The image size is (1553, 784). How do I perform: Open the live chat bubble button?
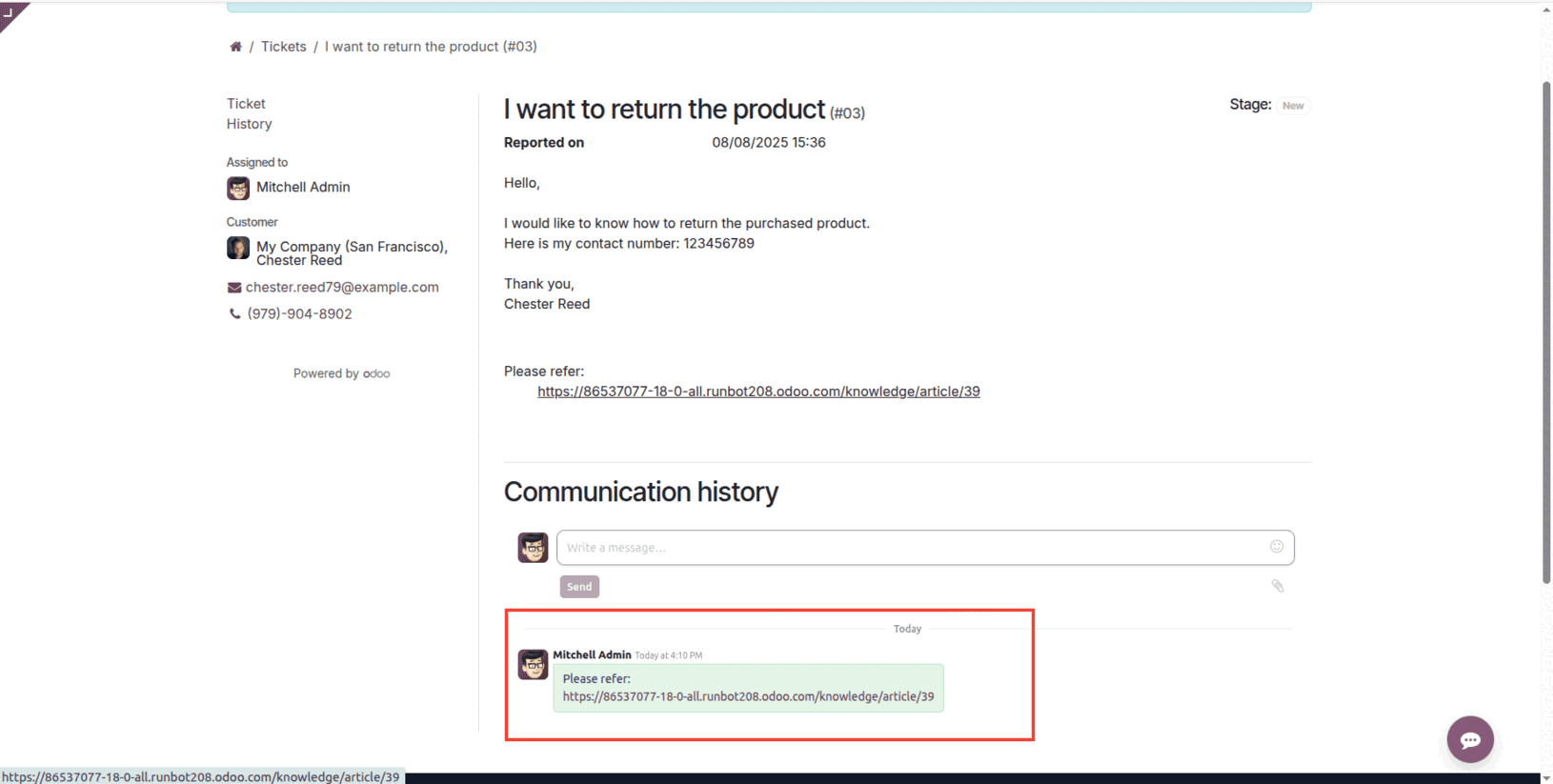click(1470, 739)
